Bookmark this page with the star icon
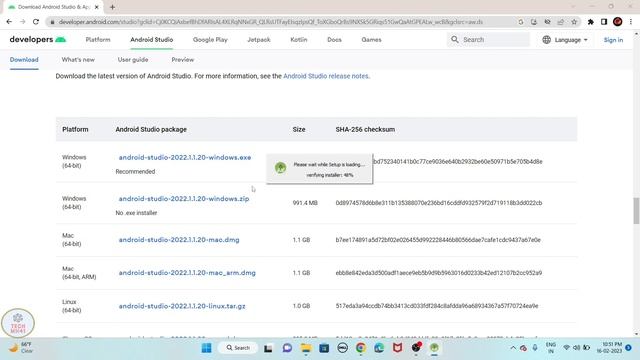The image size is (640, 360). [574, 22]
